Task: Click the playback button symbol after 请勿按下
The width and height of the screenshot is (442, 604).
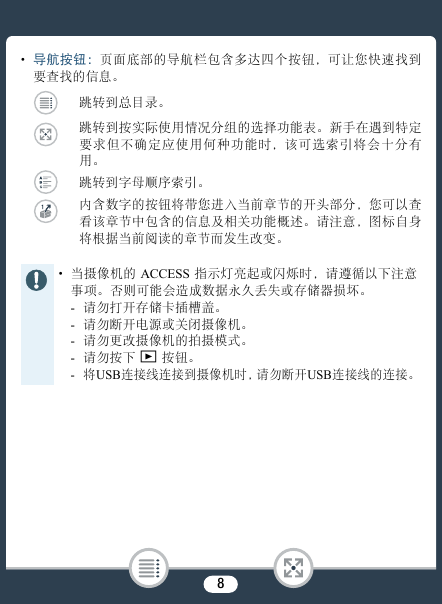Action: tap(148, 357)
